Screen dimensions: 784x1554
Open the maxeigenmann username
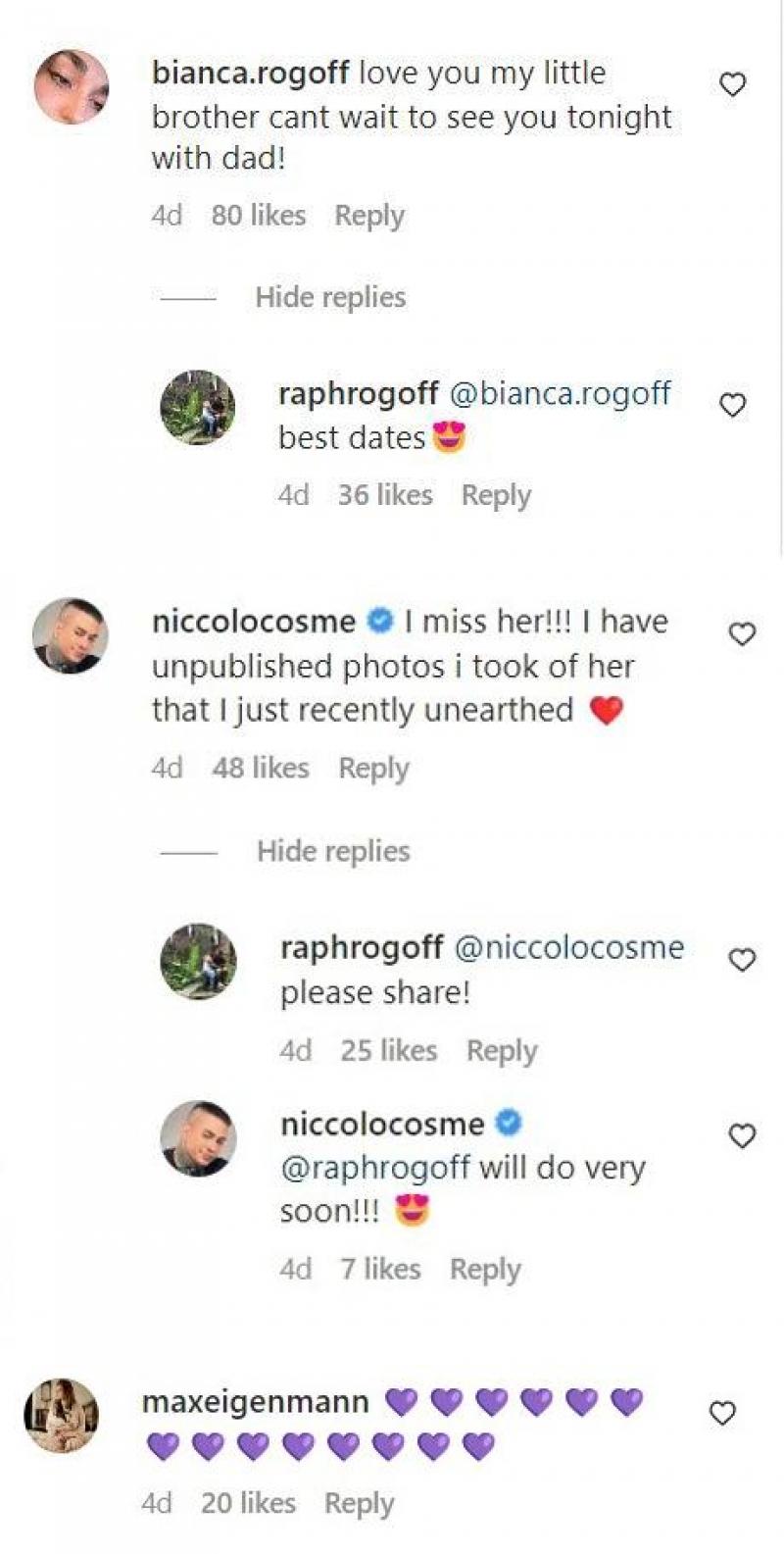256,1402
